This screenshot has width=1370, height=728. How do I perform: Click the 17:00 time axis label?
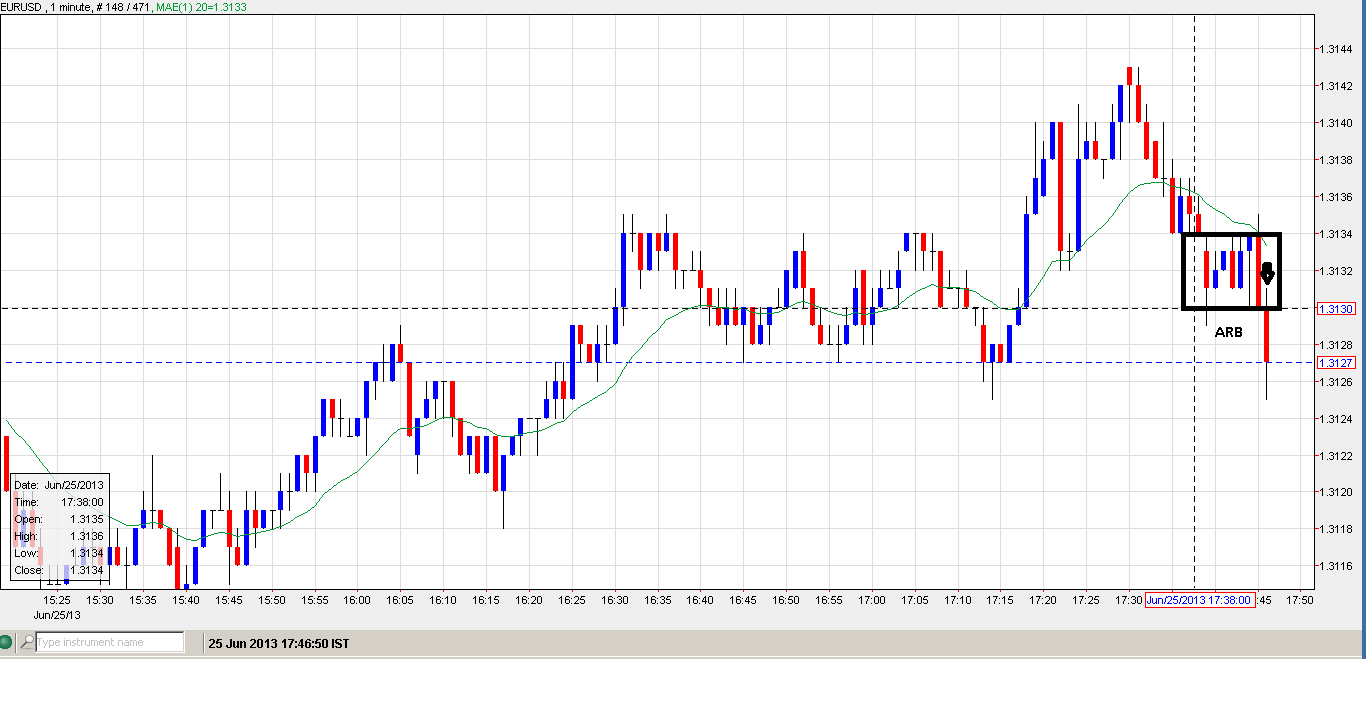pyautogui.click(x=872, y=600)
